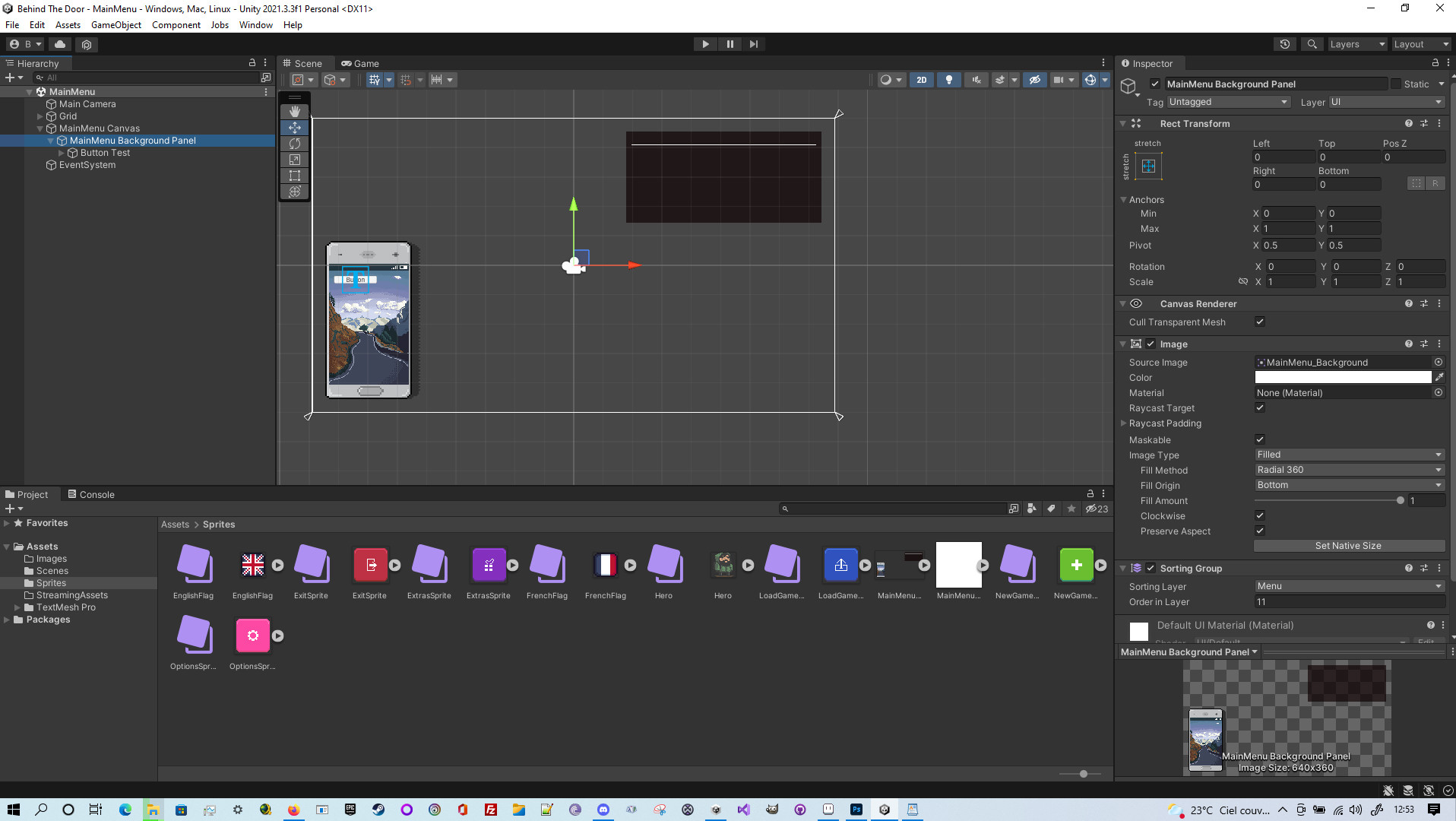Open Windows Start button
This screenshot has height=821, width=1456.
coord(14,810)
